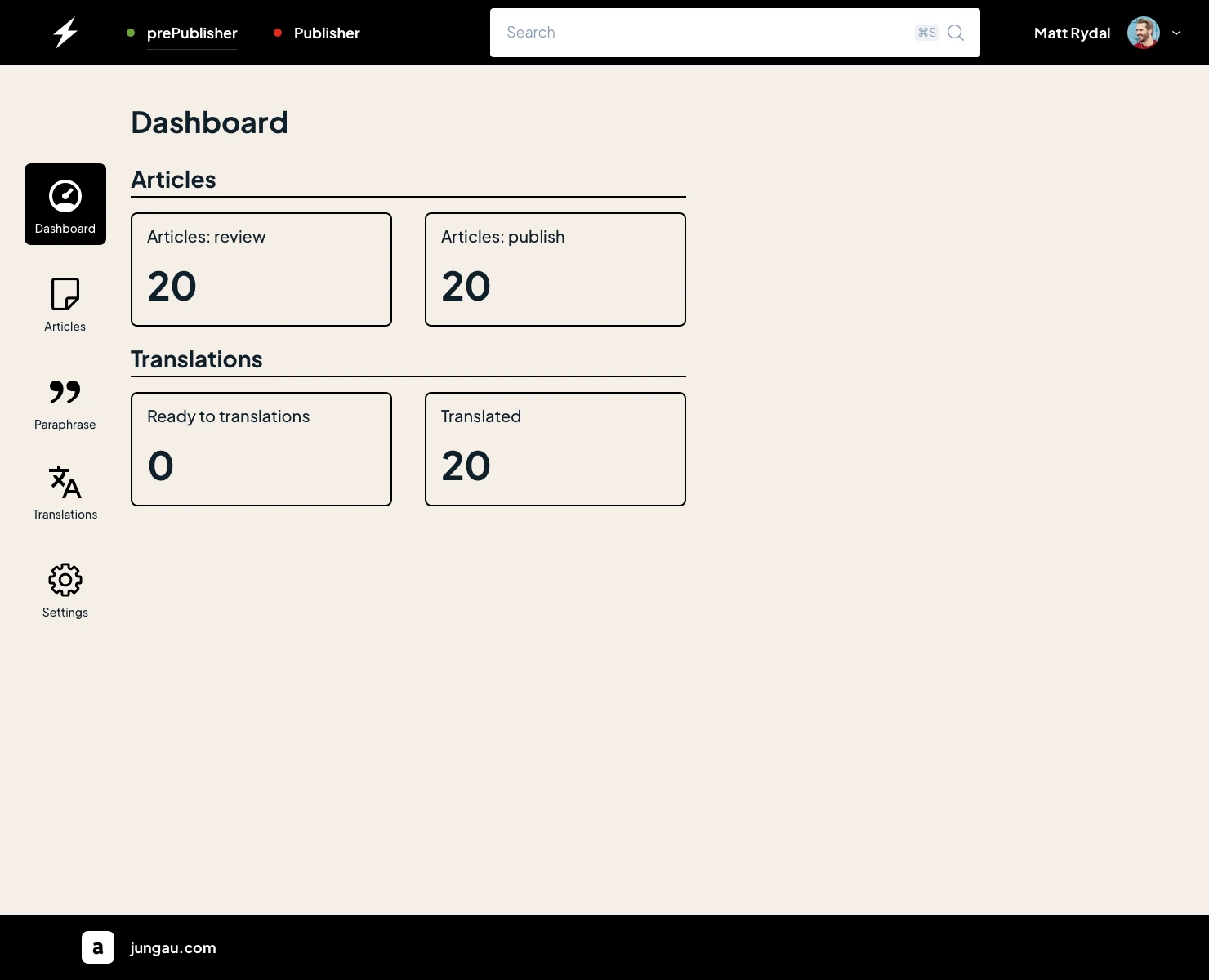
Task: Switch to the prePublisher tab
Action: (192, 33)
